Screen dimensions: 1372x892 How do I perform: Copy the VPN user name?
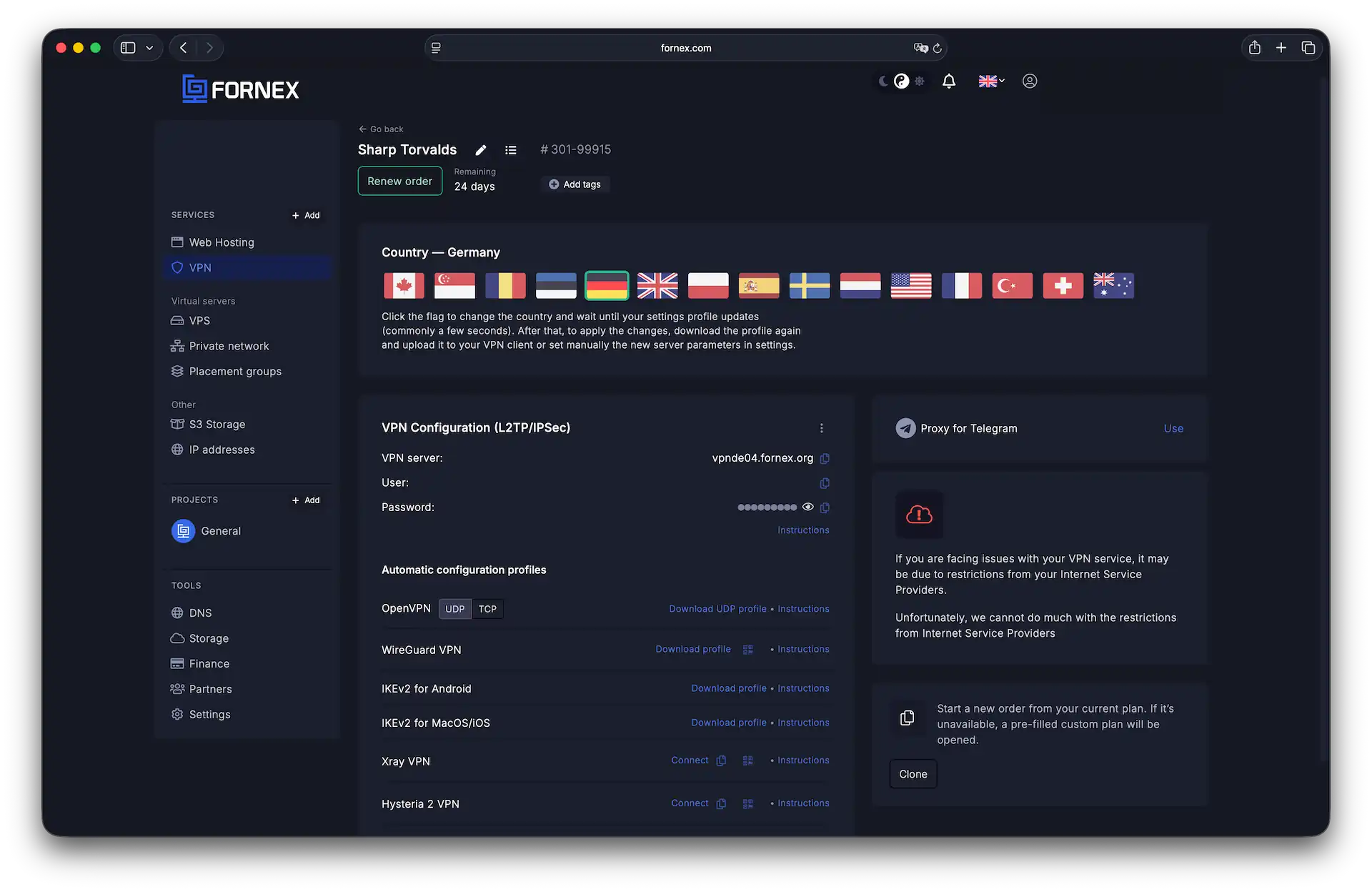point(825,483)
